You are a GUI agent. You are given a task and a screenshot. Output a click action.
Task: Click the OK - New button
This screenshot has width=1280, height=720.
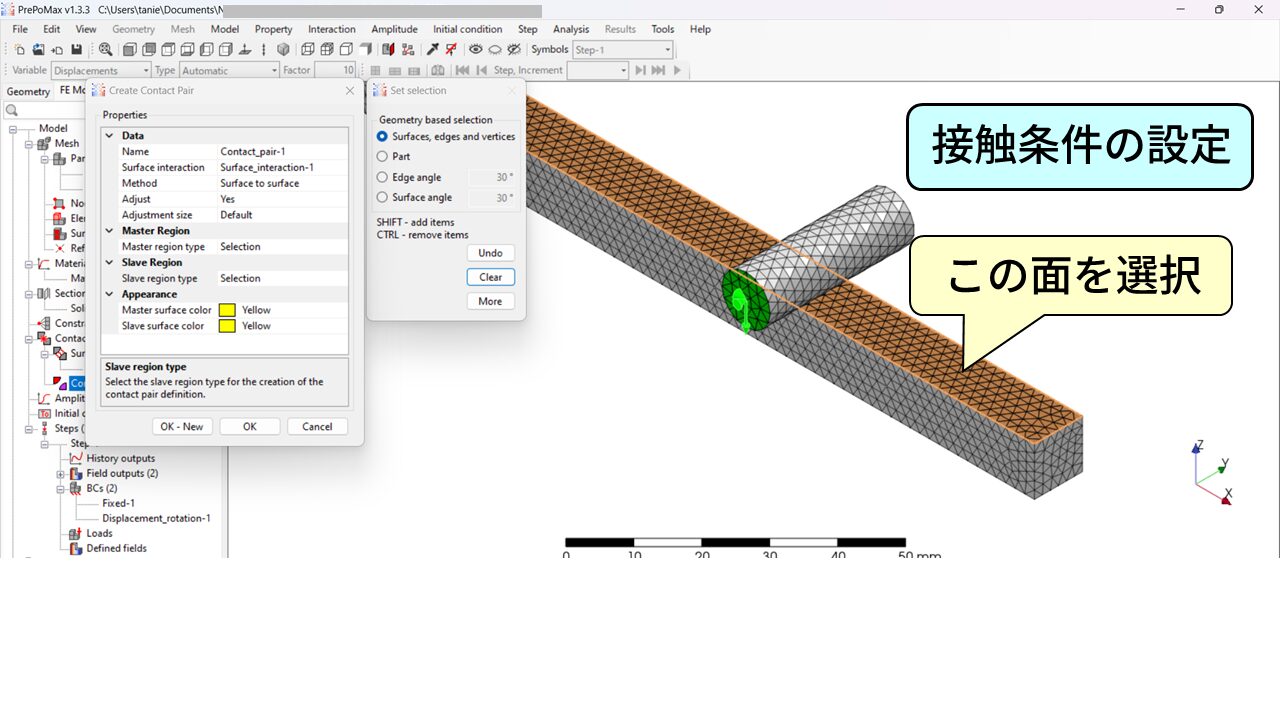tap(182, 427)
